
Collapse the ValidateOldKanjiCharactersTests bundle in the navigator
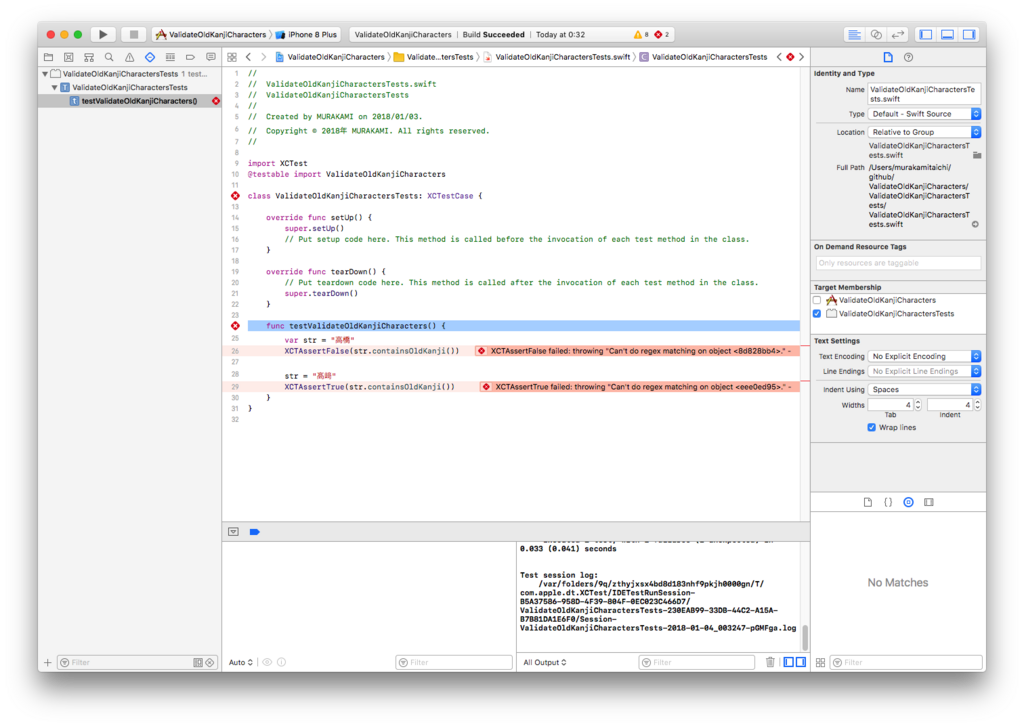[45, 74]
